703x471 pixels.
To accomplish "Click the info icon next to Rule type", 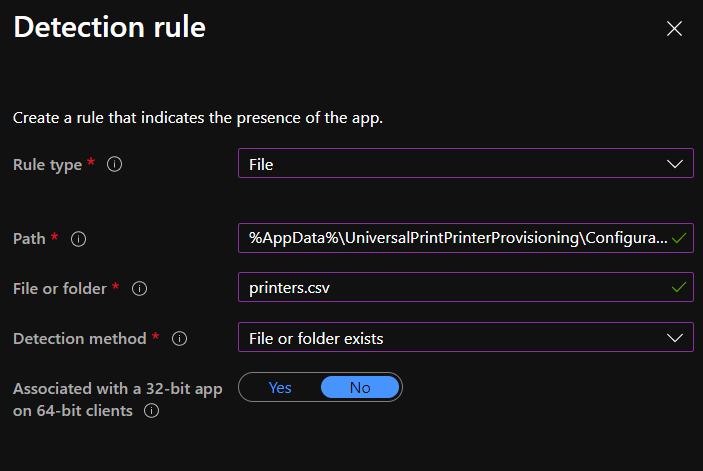I will [114, 164].
